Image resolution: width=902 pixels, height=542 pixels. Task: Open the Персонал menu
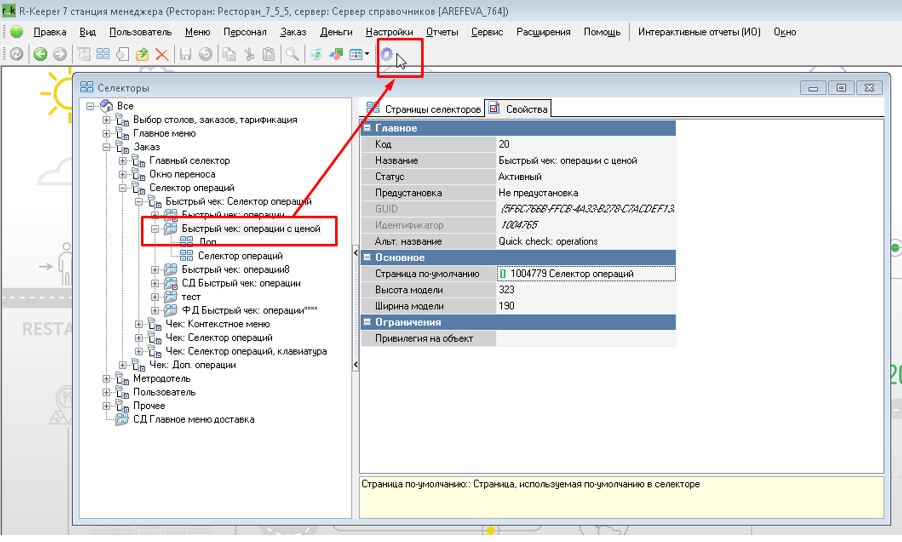[x=244, y=32]
